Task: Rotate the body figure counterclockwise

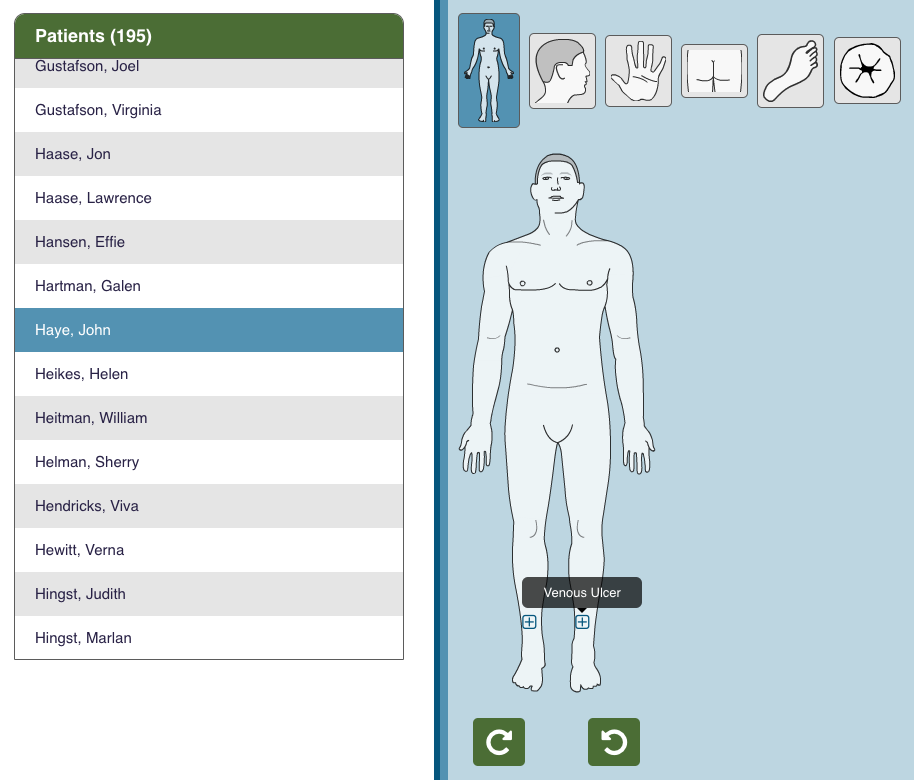Action: click(613, 742)
